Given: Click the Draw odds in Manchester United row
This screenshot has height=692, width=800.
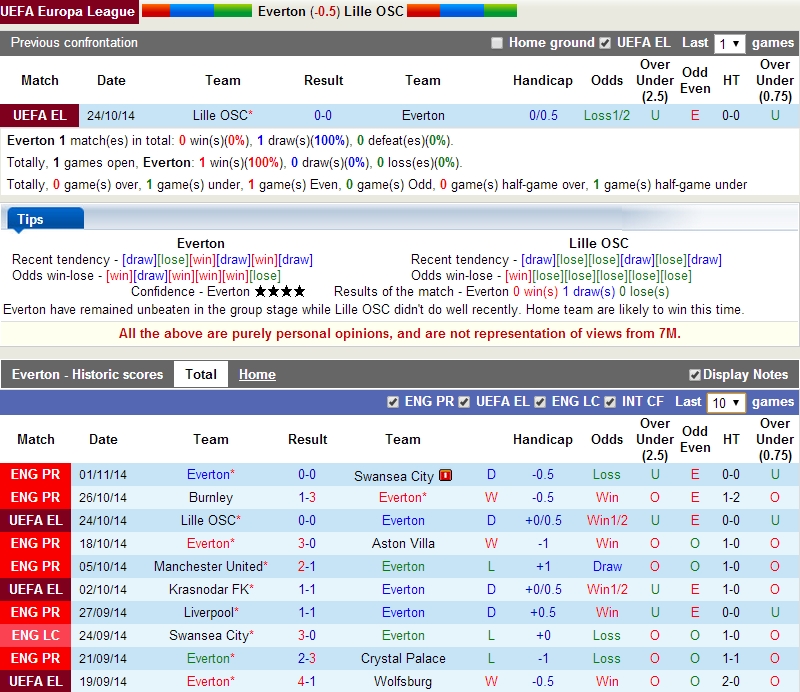Looking at the screenshot, I should point(607,566).
